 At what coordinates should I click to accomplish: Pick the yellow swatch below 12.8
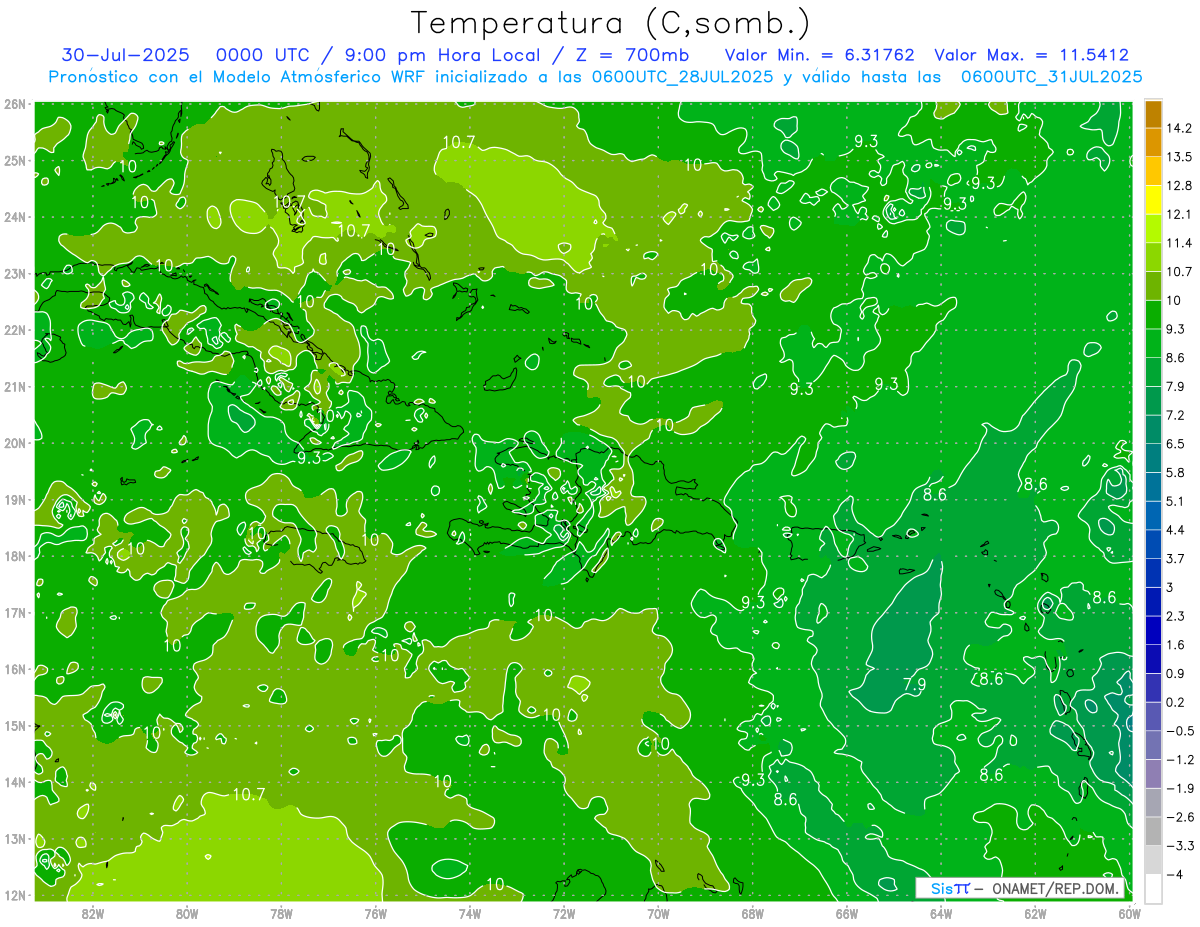(1153, 200)
